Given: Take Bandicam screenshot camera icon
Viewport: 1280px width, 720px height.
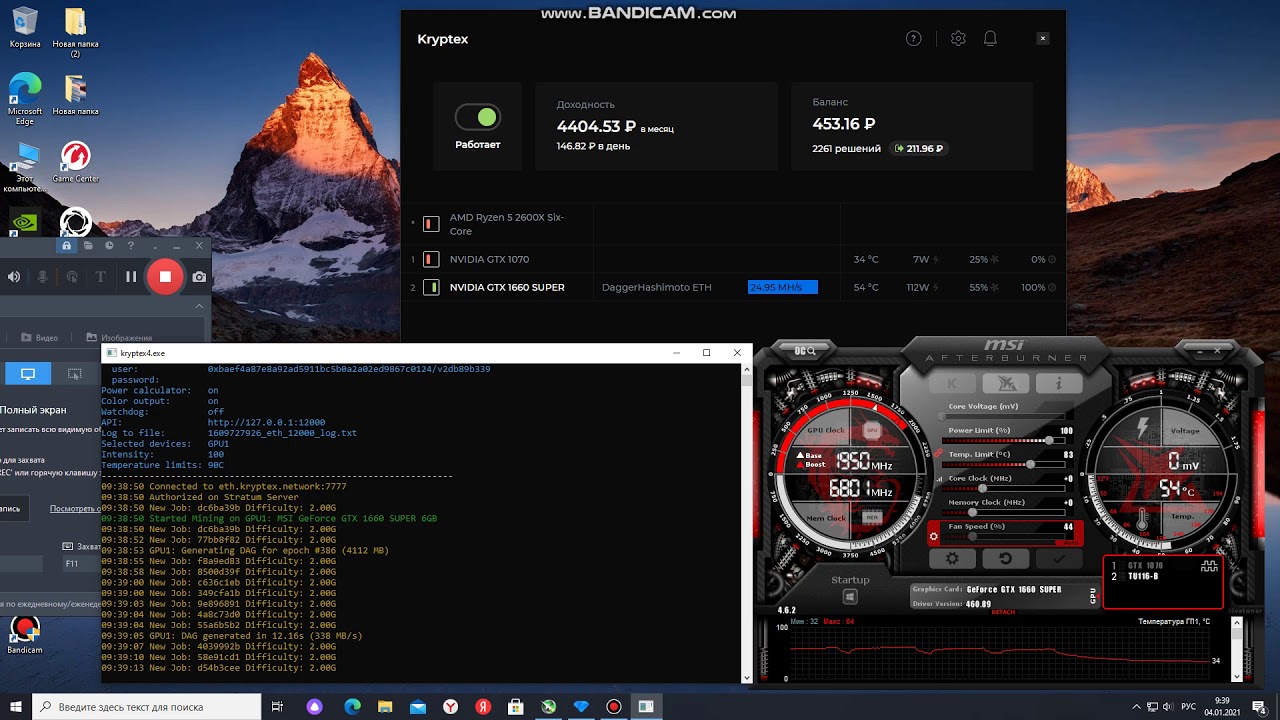Looking at the screenshot, I should [199, 277].
